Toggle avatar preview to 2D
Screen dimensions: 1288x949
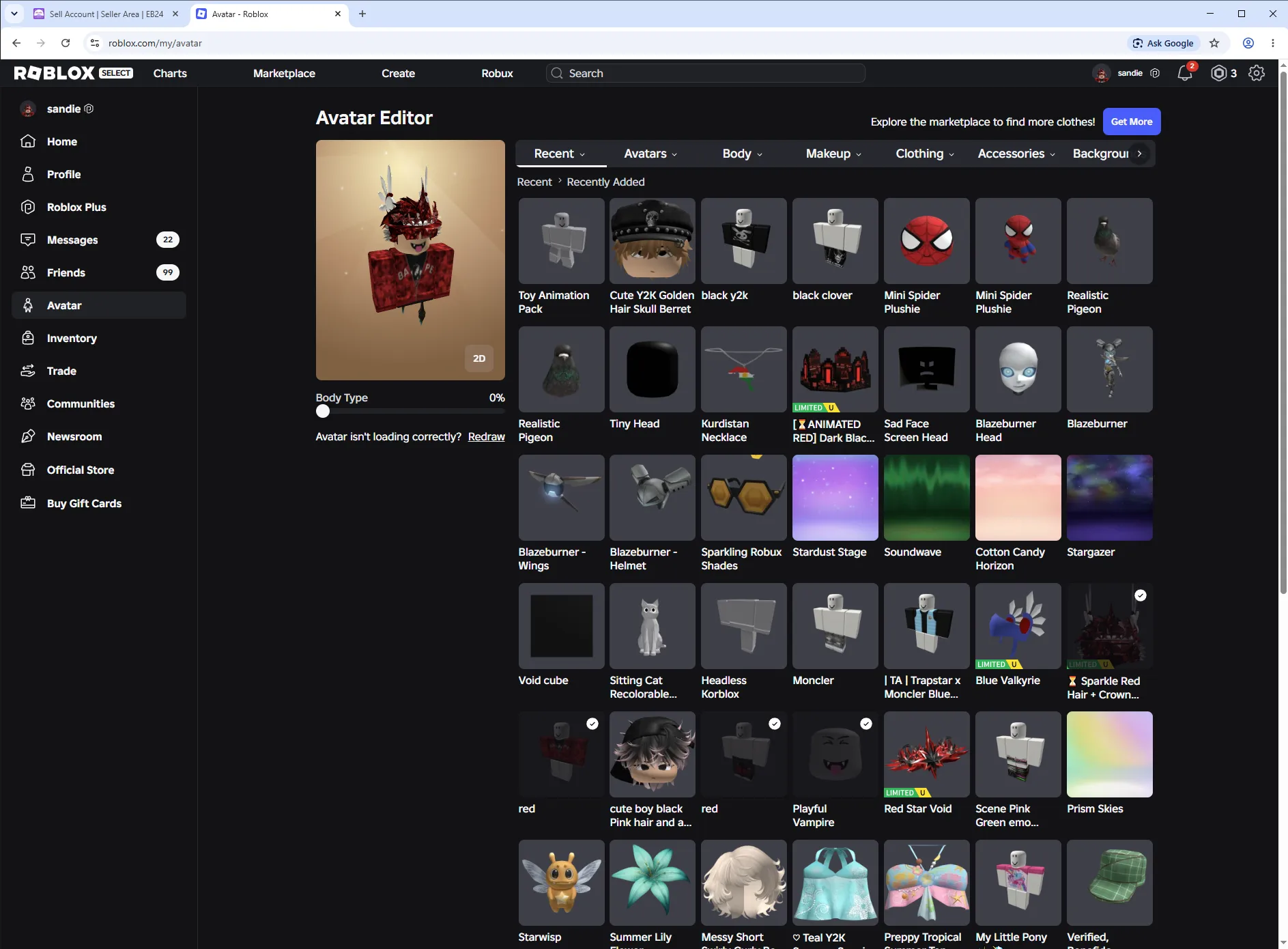coord(479,358)
